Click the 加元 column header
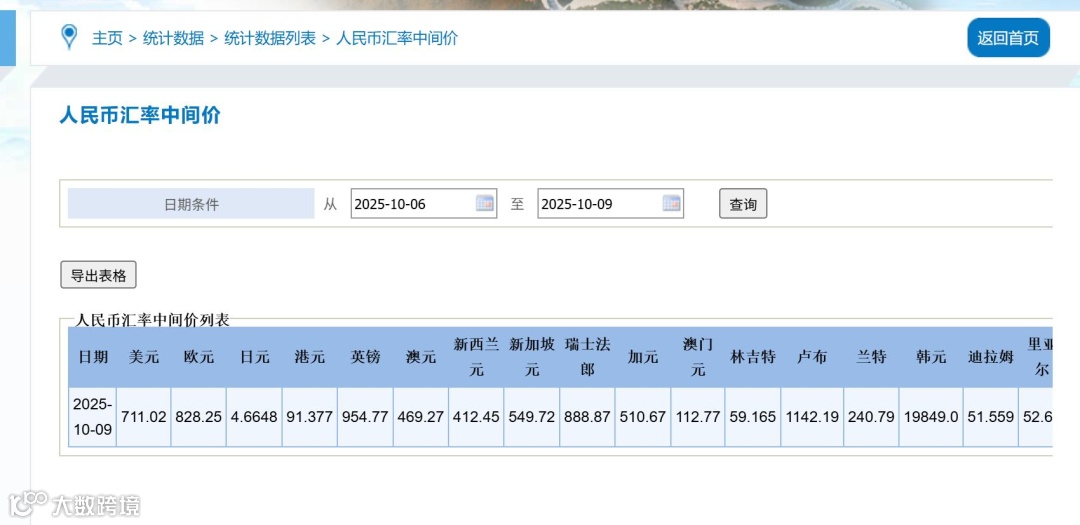1080x525 pixels. point(643,357)
